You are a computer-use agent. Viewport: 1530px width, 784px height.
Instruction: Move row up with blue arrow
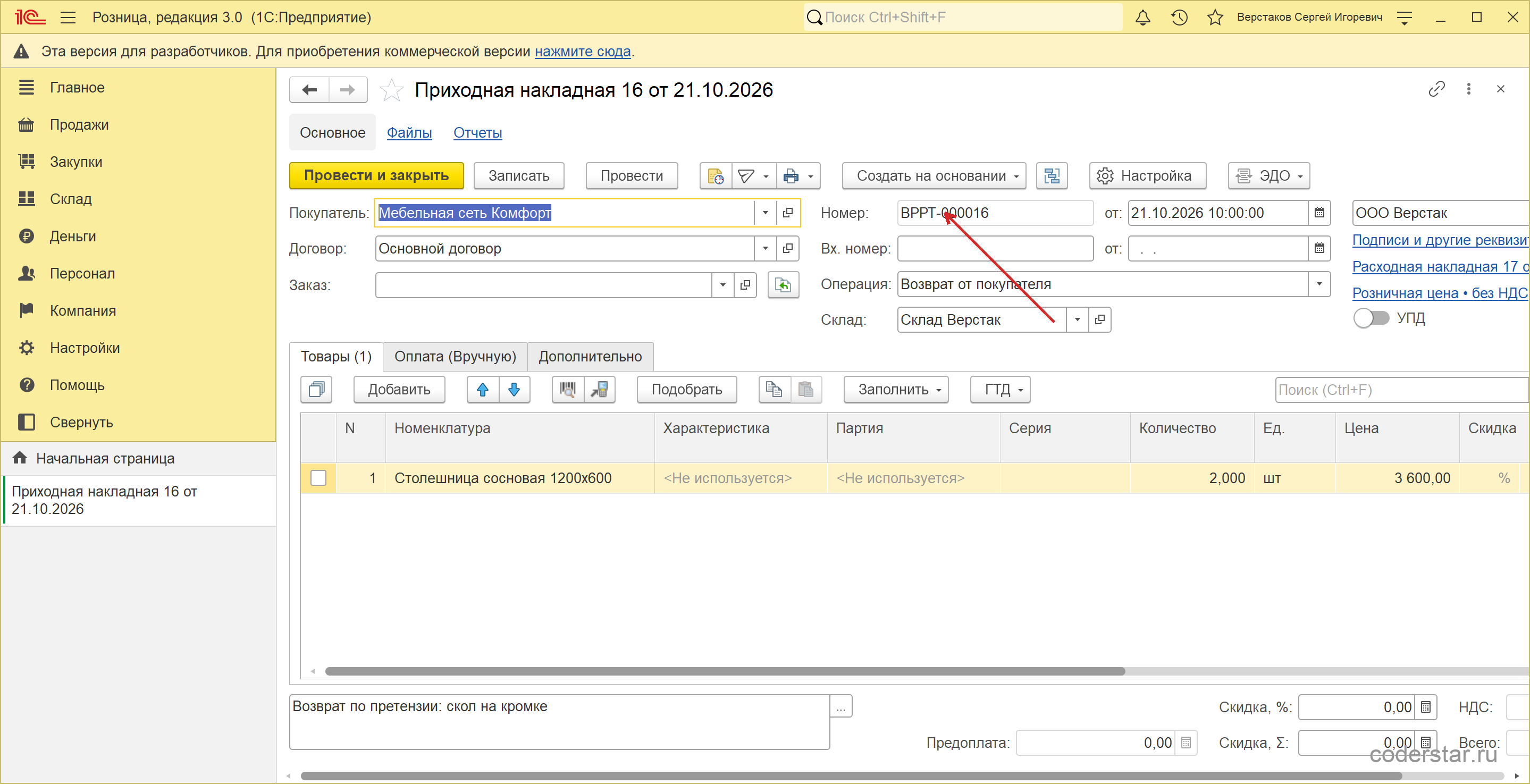[x=483, y=390]
